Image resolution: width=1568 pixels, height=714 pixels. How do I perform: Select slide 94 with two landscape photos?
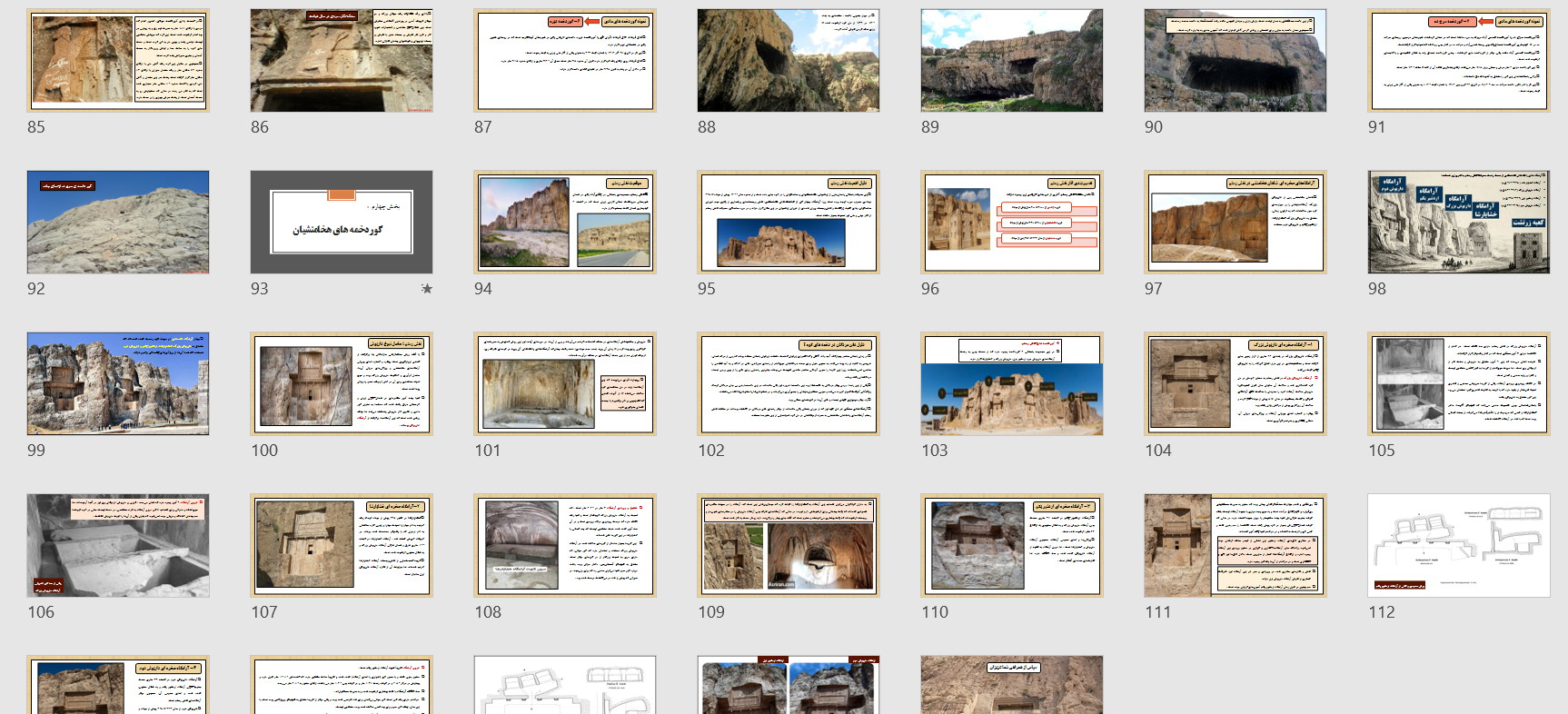(565, 223)
